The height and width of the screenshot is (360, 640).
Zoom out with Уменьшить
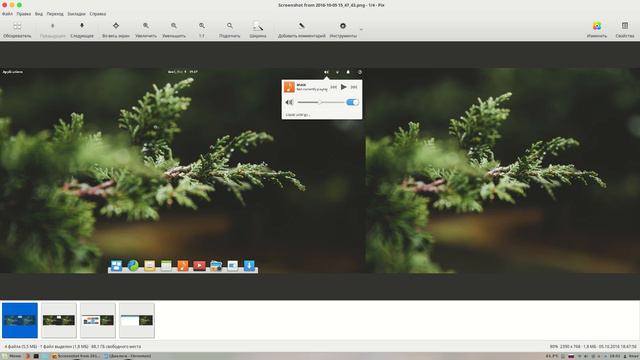point(174,30)
